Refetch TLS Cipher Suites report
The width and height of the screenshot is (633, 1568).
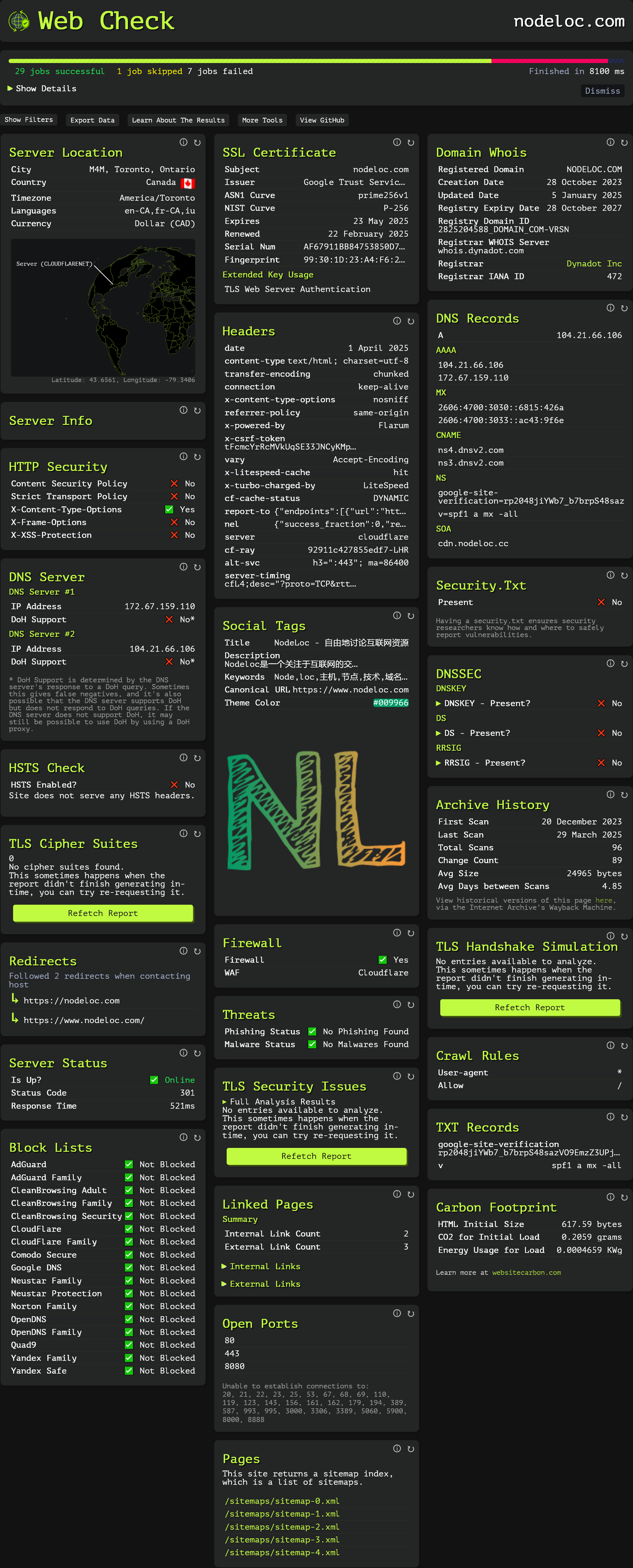coord(103,913)
